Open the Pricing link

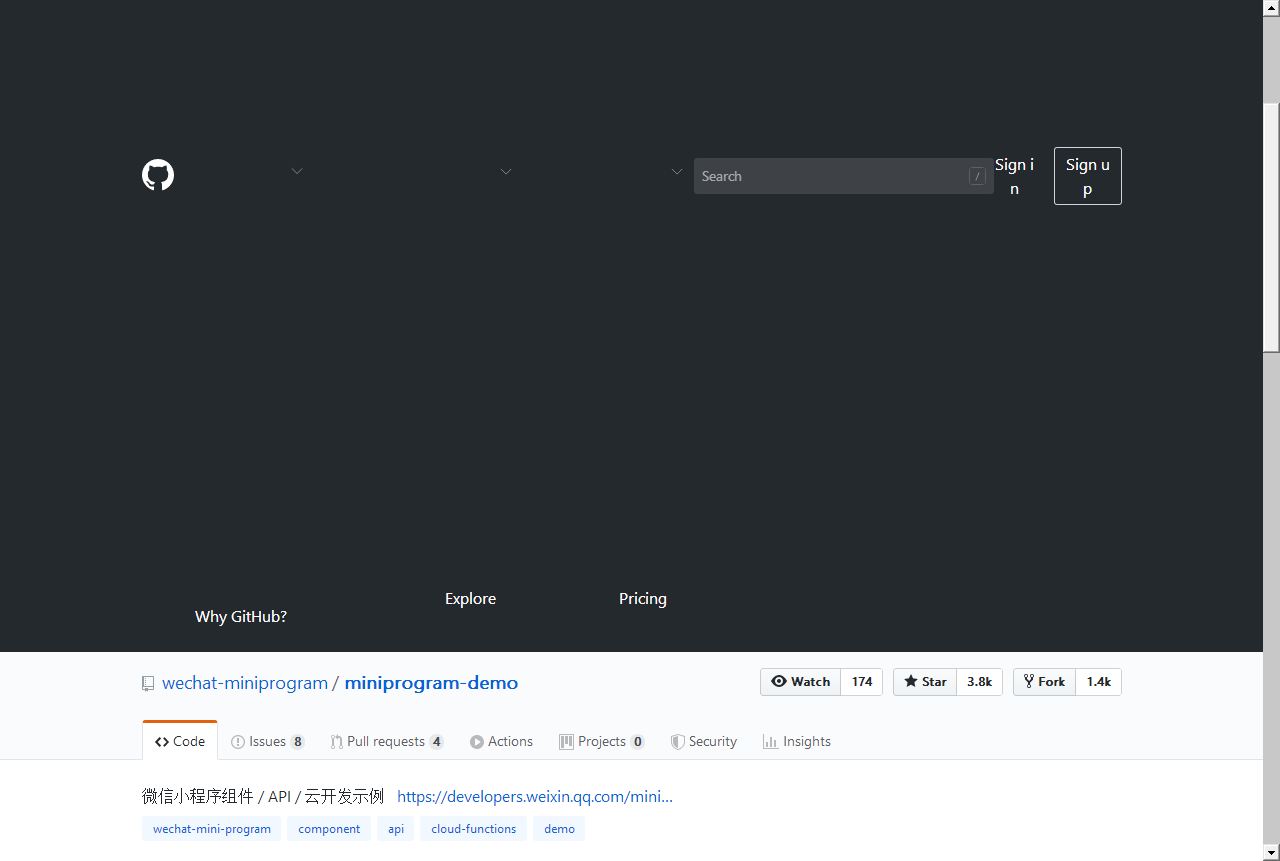pos(643,599)
